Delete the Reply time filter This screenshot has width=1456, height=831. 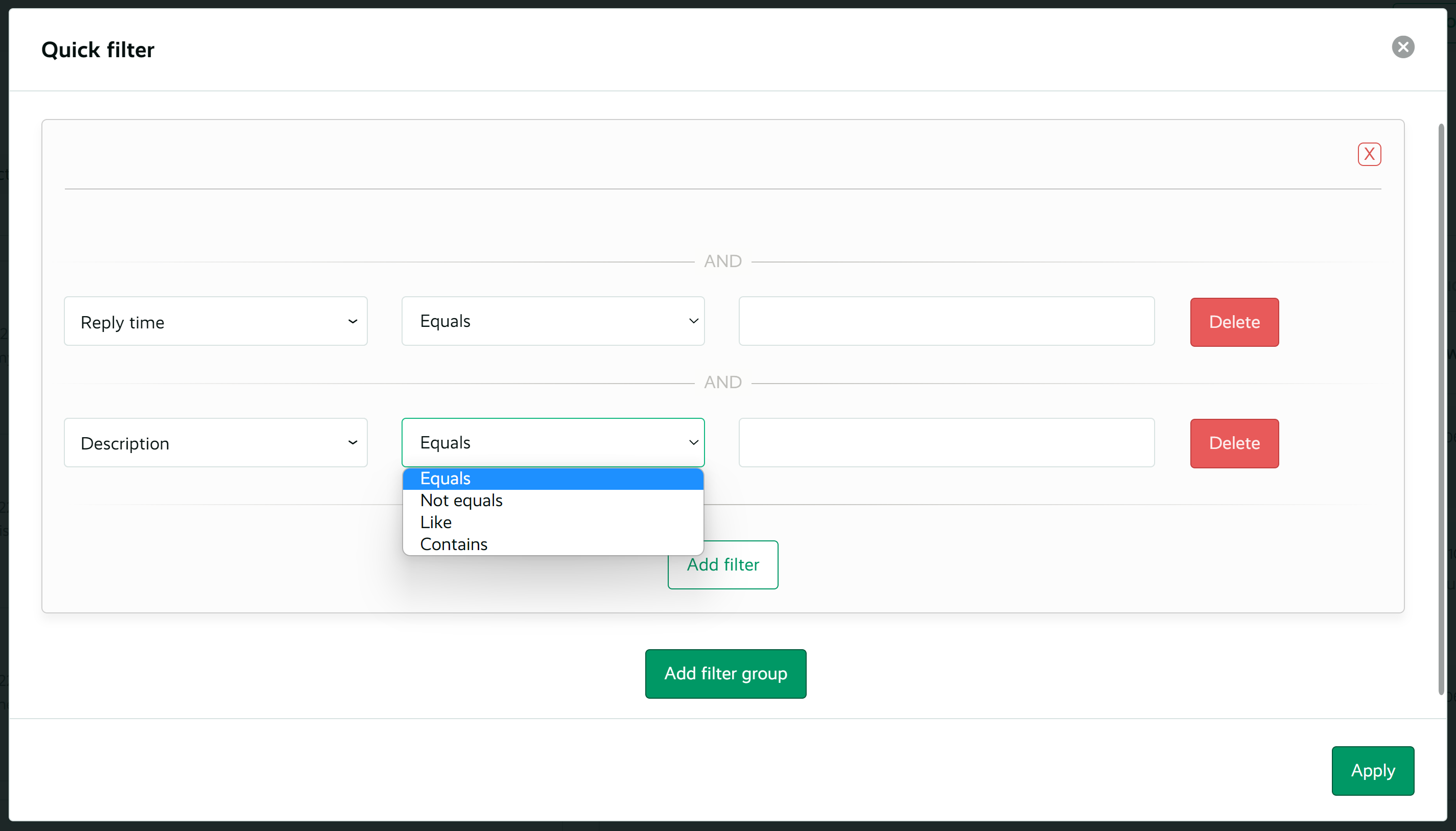coord(1234,322)
